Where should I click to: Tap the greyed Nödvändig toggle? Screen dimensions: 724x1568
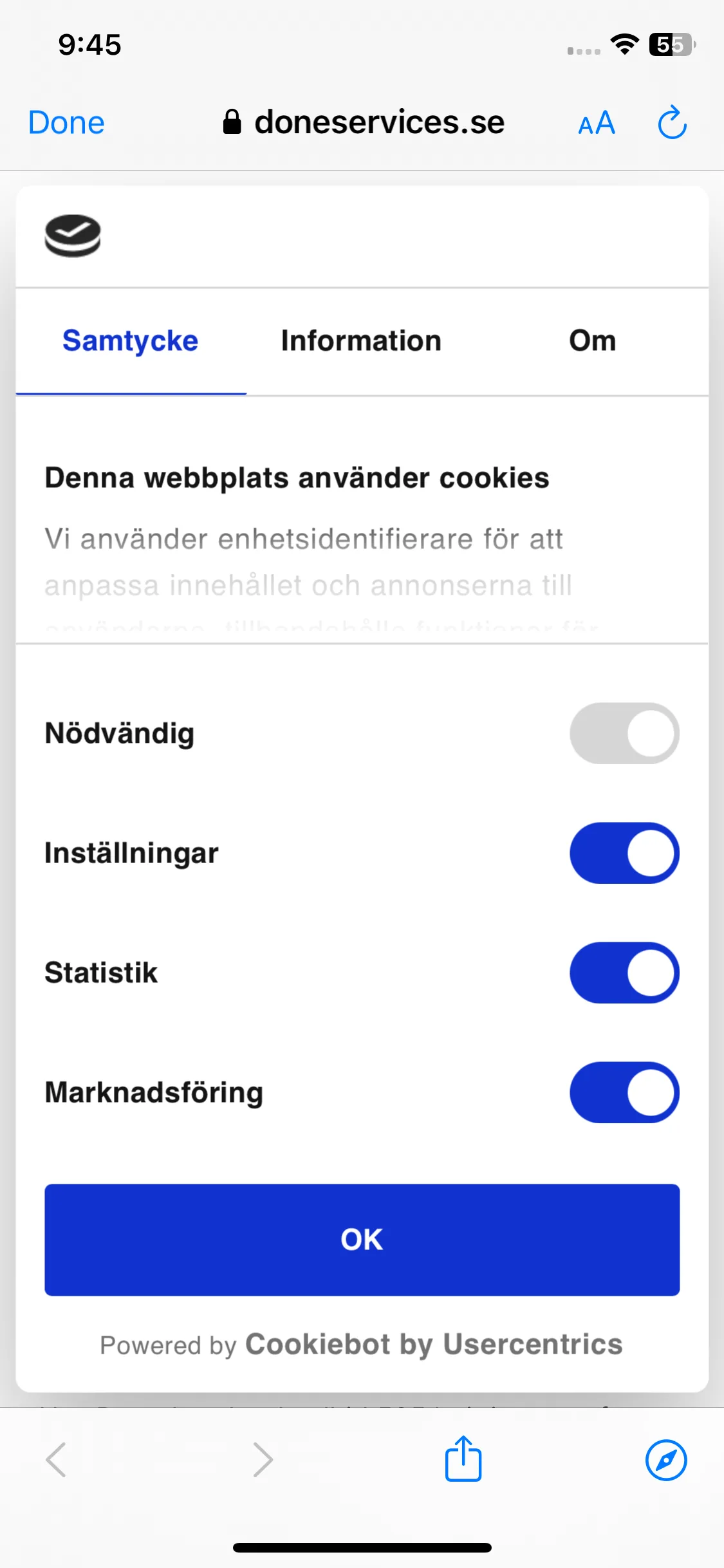pyautogui.click(x=624, y=733)
